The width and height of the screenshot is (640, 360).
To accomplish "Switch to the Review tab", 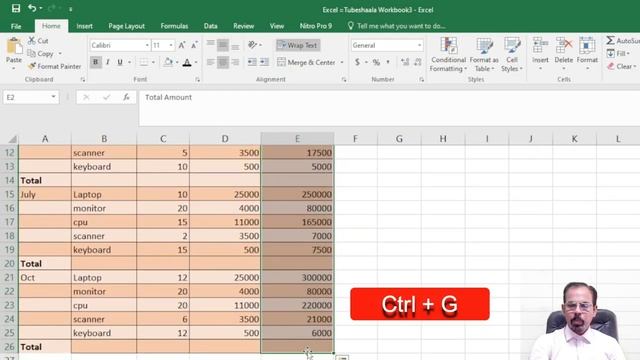I will coord(244,26).
